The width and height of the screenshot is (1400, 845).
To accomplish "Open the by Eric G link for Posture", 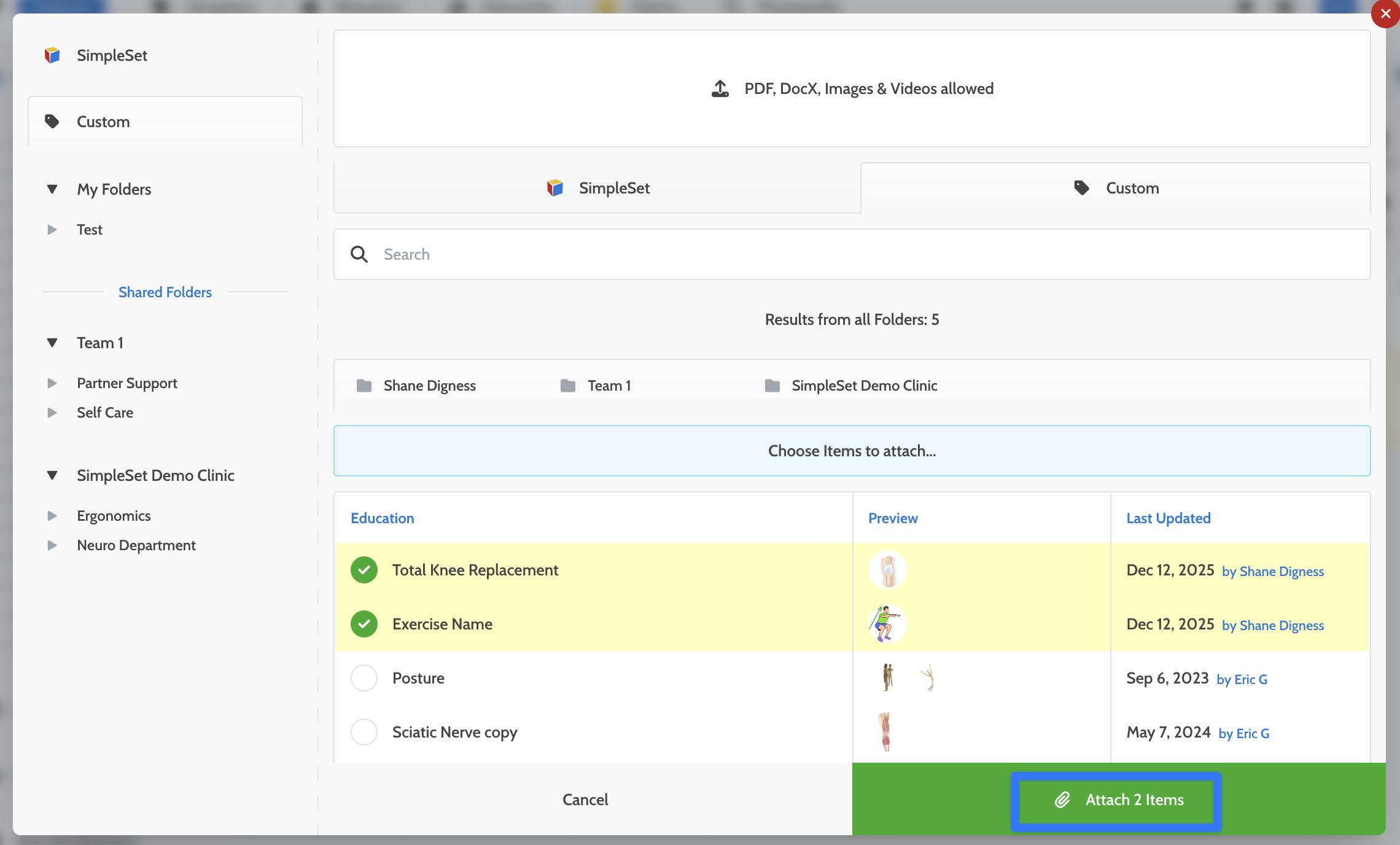I will click(x=1242, y=679).
